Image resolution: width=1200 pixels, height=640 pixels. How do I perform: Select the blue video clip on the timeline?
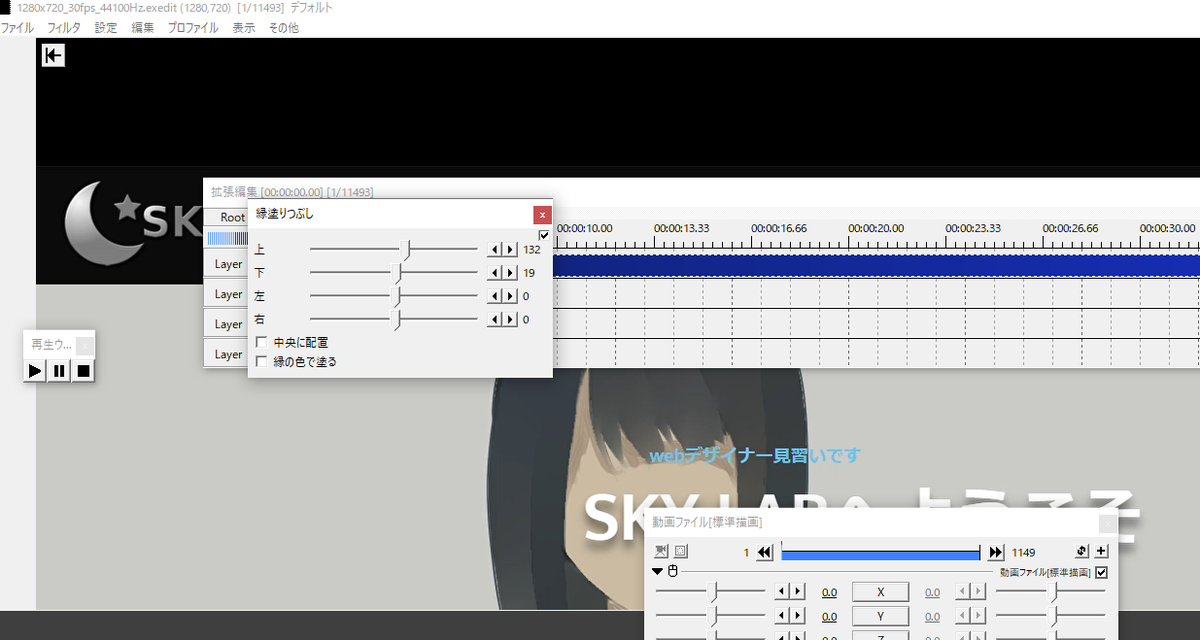[x=876, y=265]
